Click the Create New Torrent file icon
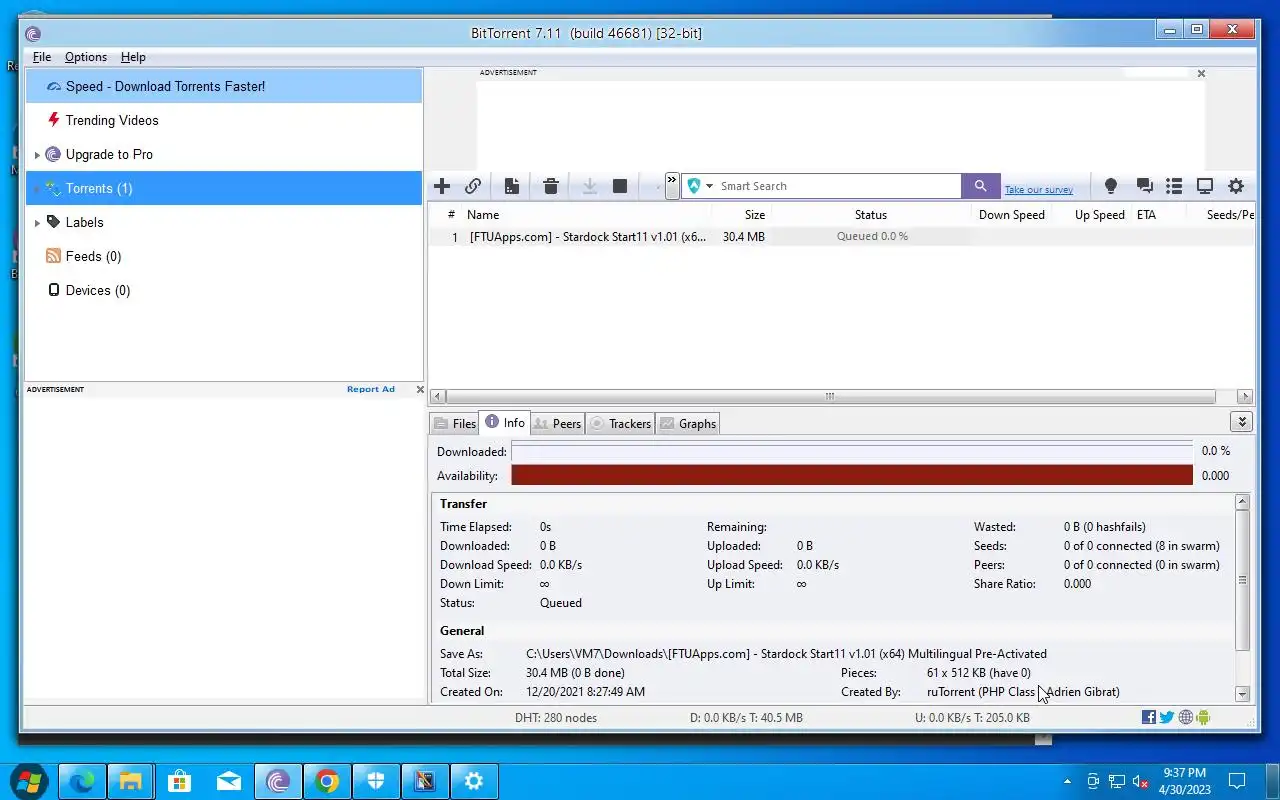This screenshot has height=800, width=1280. (x=511, y=186)
